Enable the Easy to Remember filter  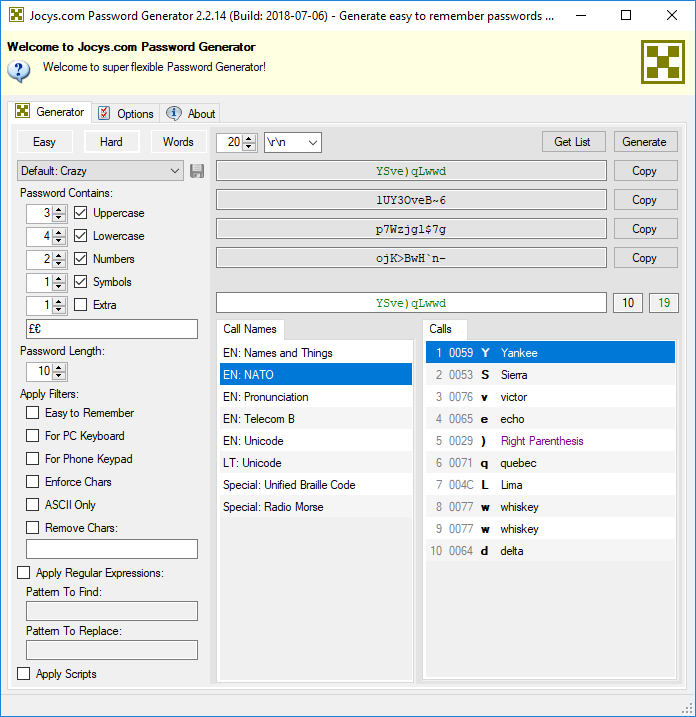tap(32, 412)
